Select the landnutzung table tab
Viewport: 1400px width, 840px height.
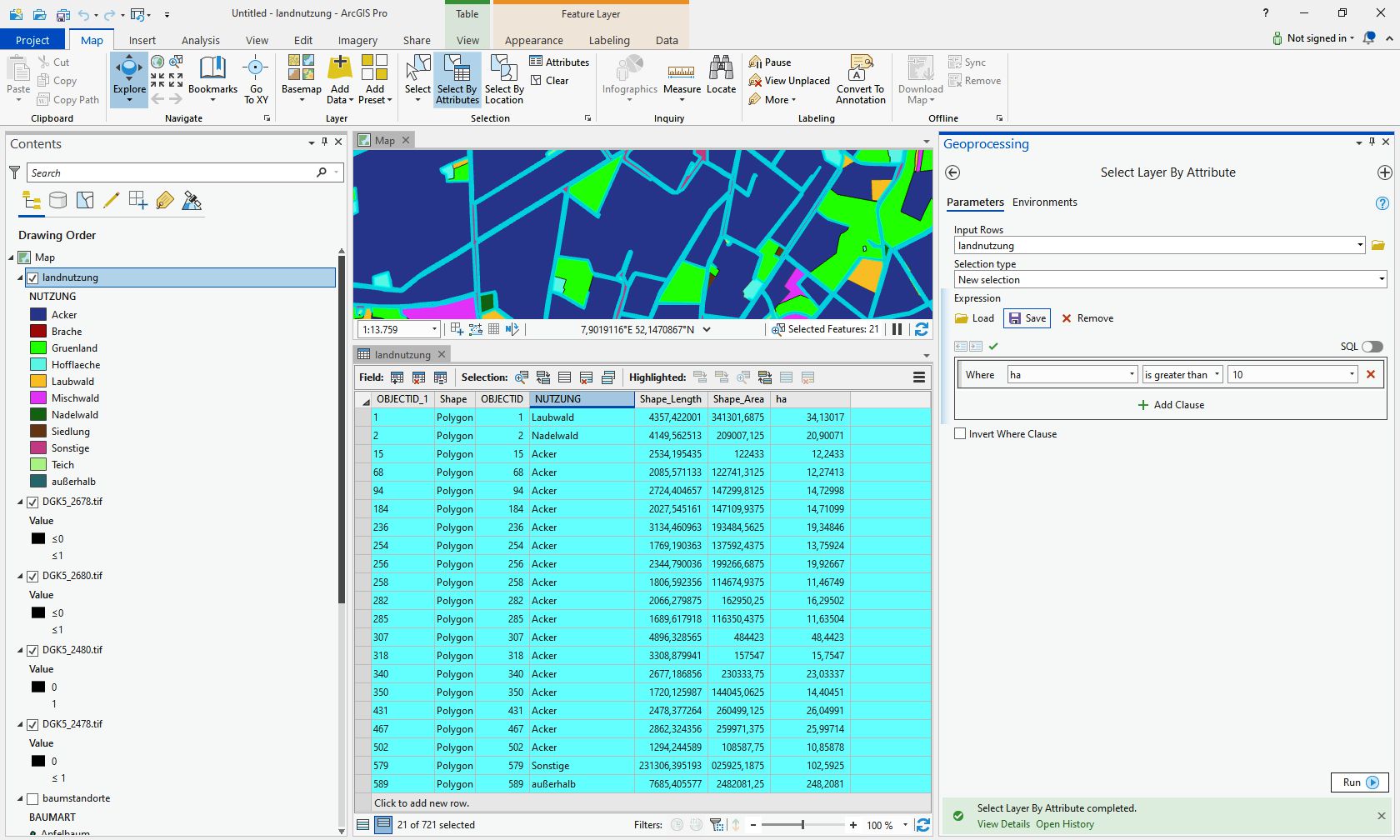(402, 355)
